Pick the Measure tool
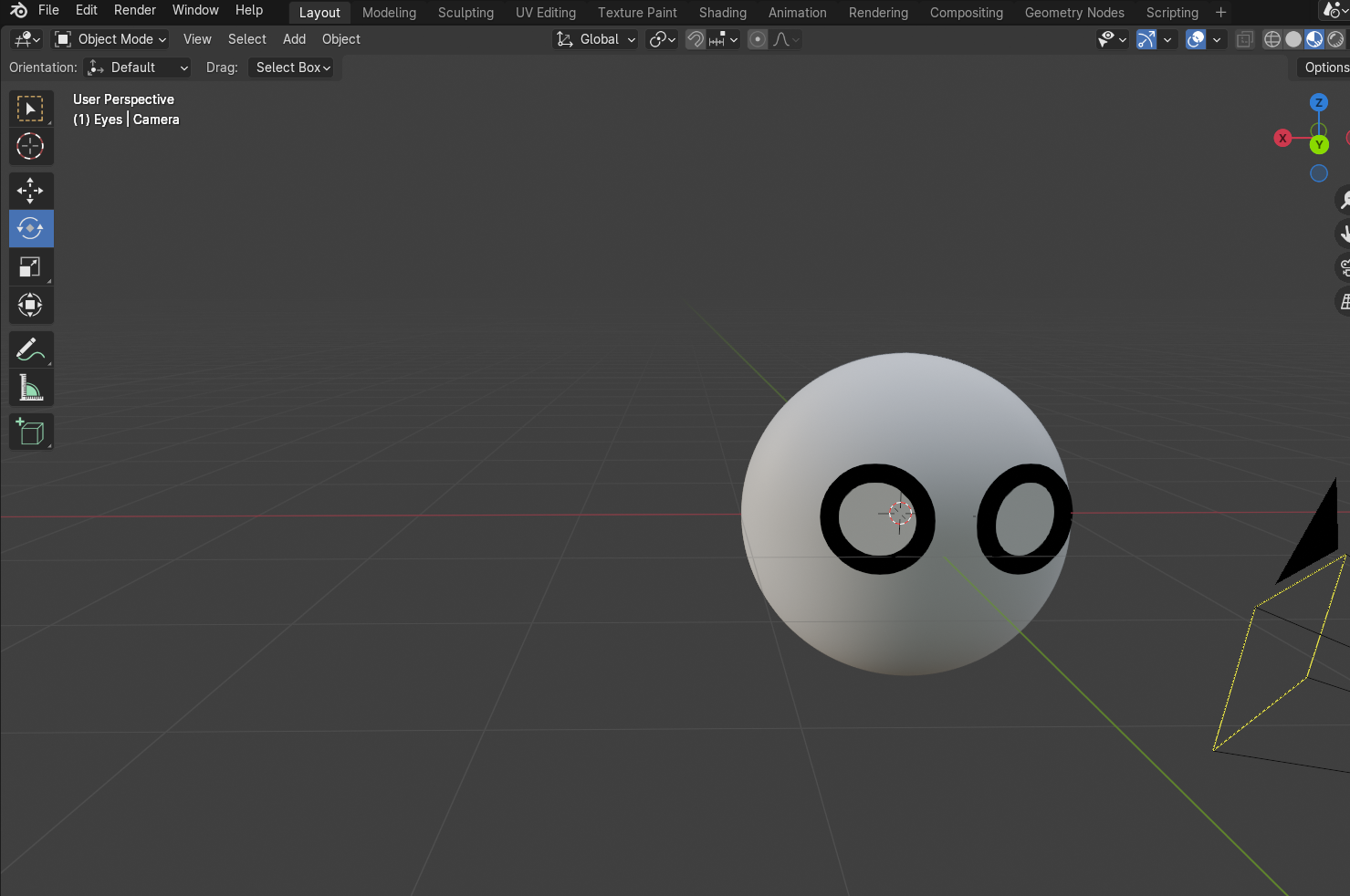The width and height of the screenshot is (1350, 896). (31, 387)
